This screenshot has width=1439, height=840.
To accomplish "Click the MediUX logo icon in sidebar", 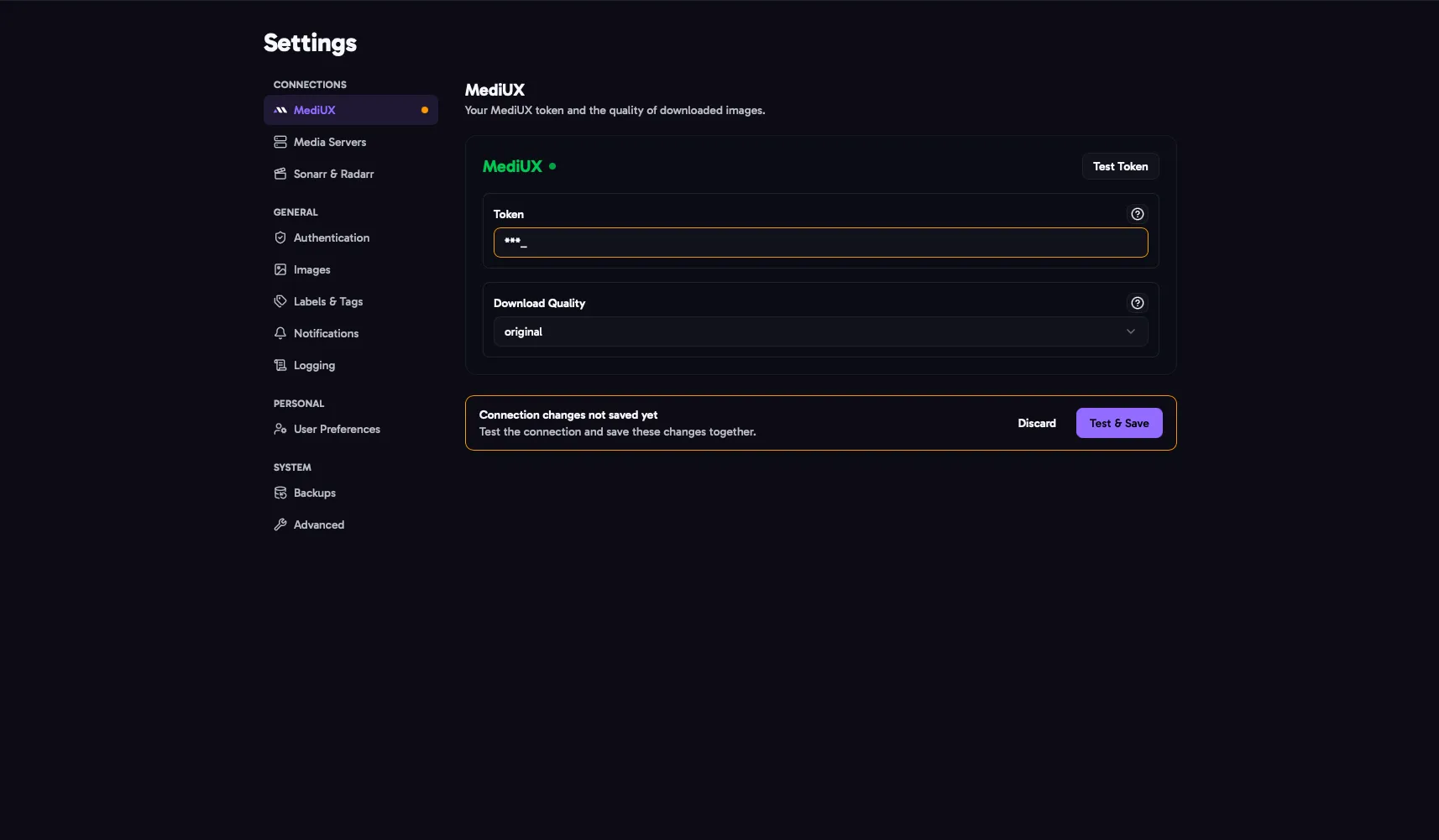I will 280,110.
